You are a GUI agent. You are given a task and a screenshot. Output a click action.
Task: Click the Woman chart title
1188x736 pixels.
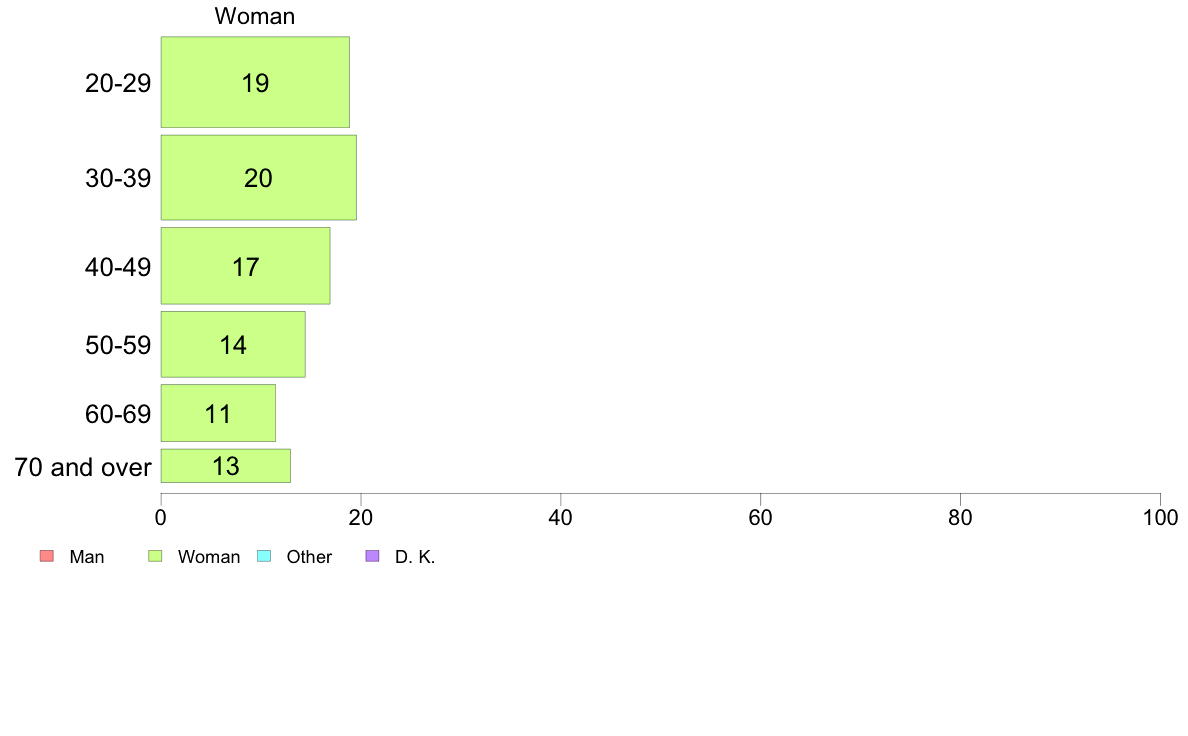[255, 16]
